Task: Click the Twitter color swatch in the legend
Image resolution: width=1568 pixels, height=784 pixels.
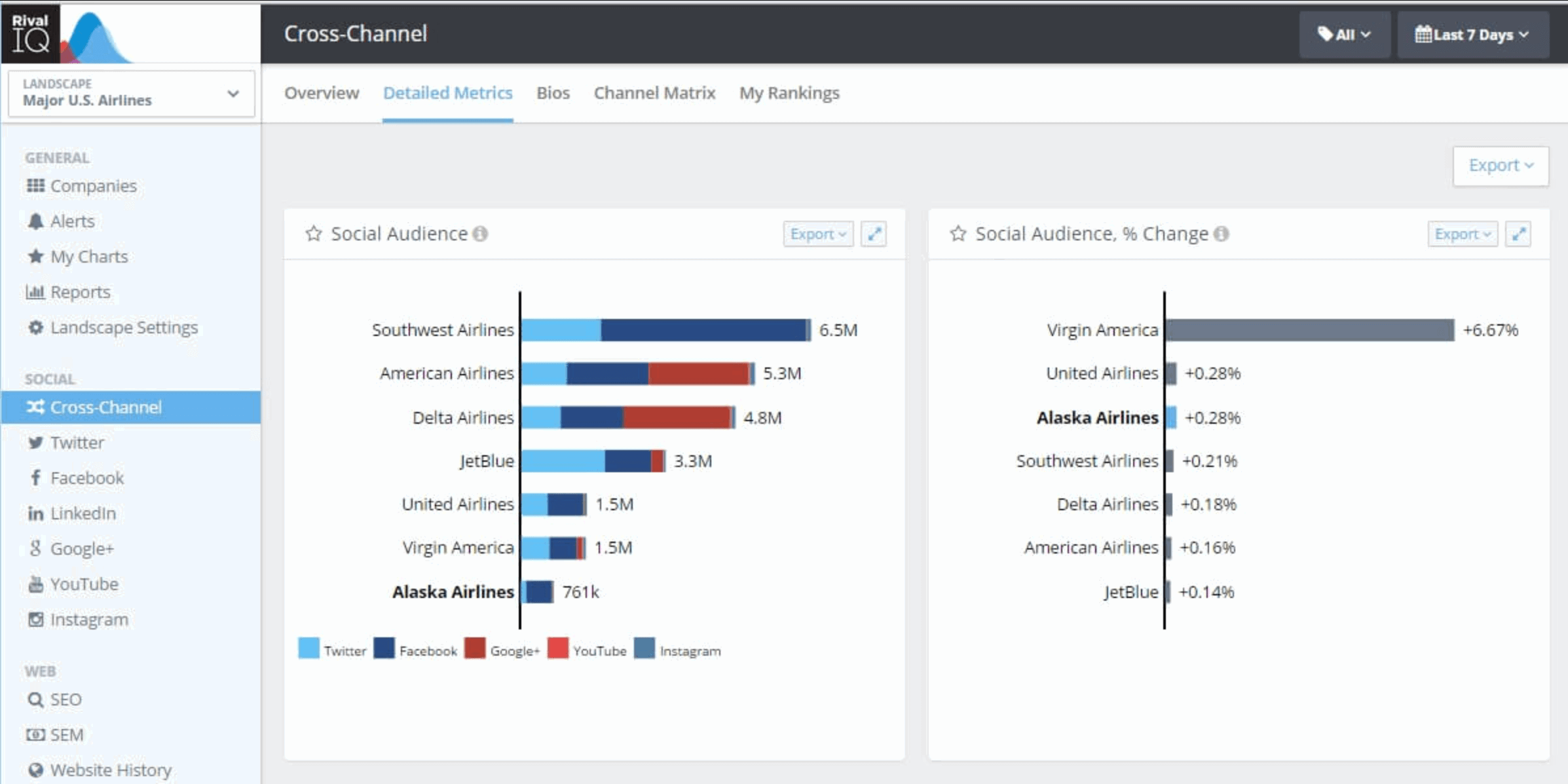Action: coord(307,650)
